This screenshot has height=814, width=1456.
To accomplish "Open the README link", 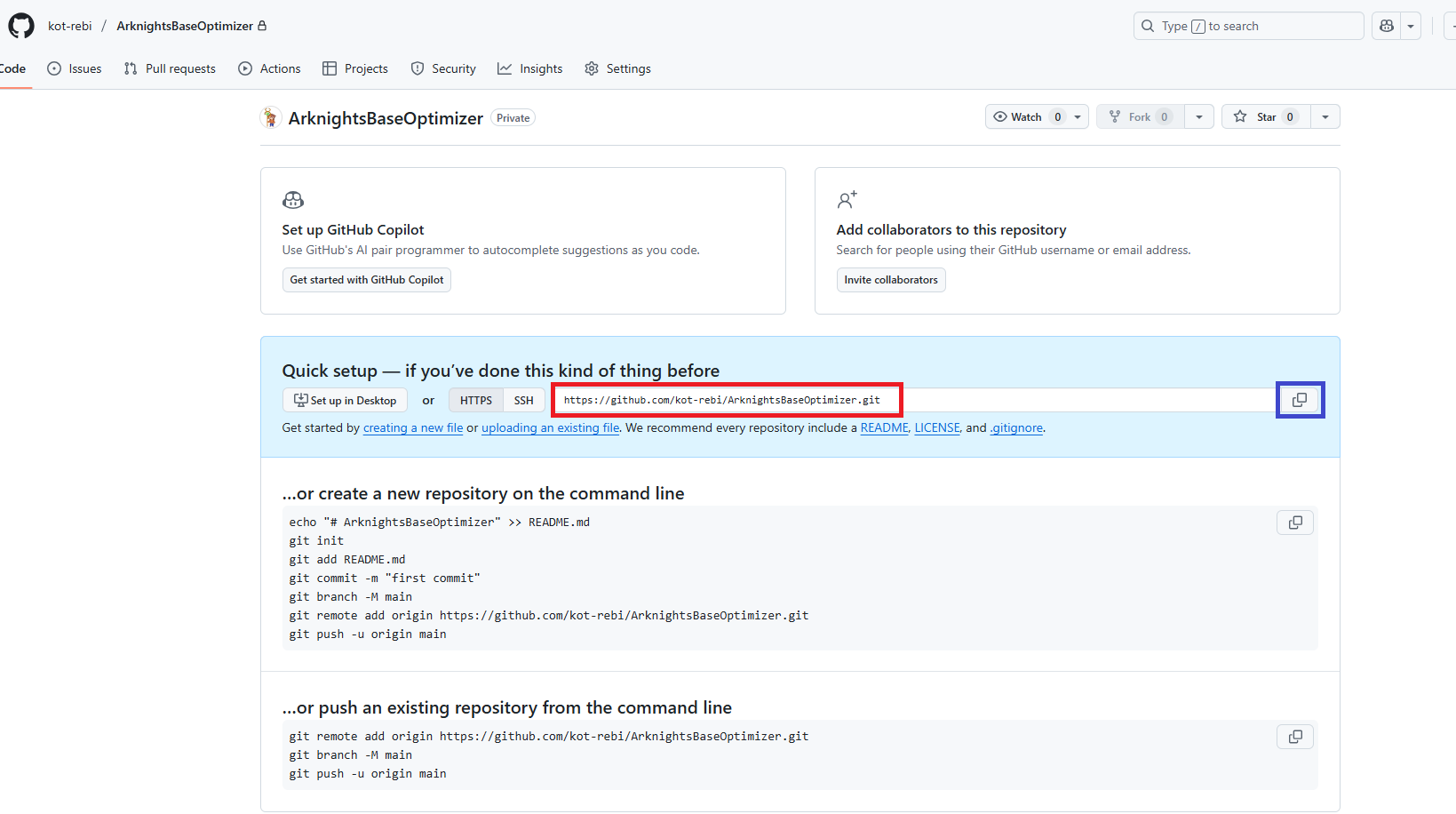I will pos(884,427).
